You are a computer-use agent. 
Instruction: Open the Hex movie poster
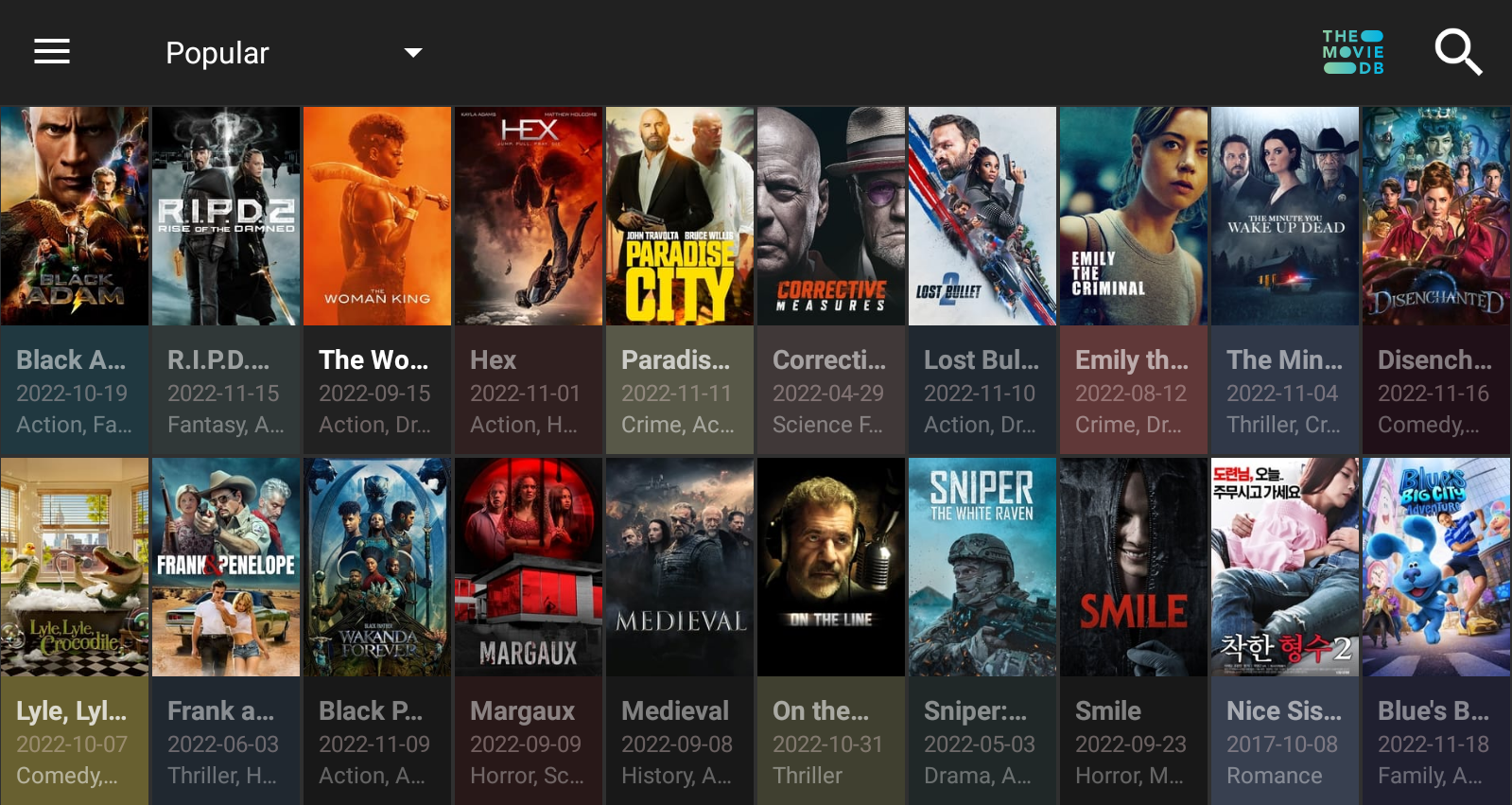pyautogui.click(x=529, y=216)
